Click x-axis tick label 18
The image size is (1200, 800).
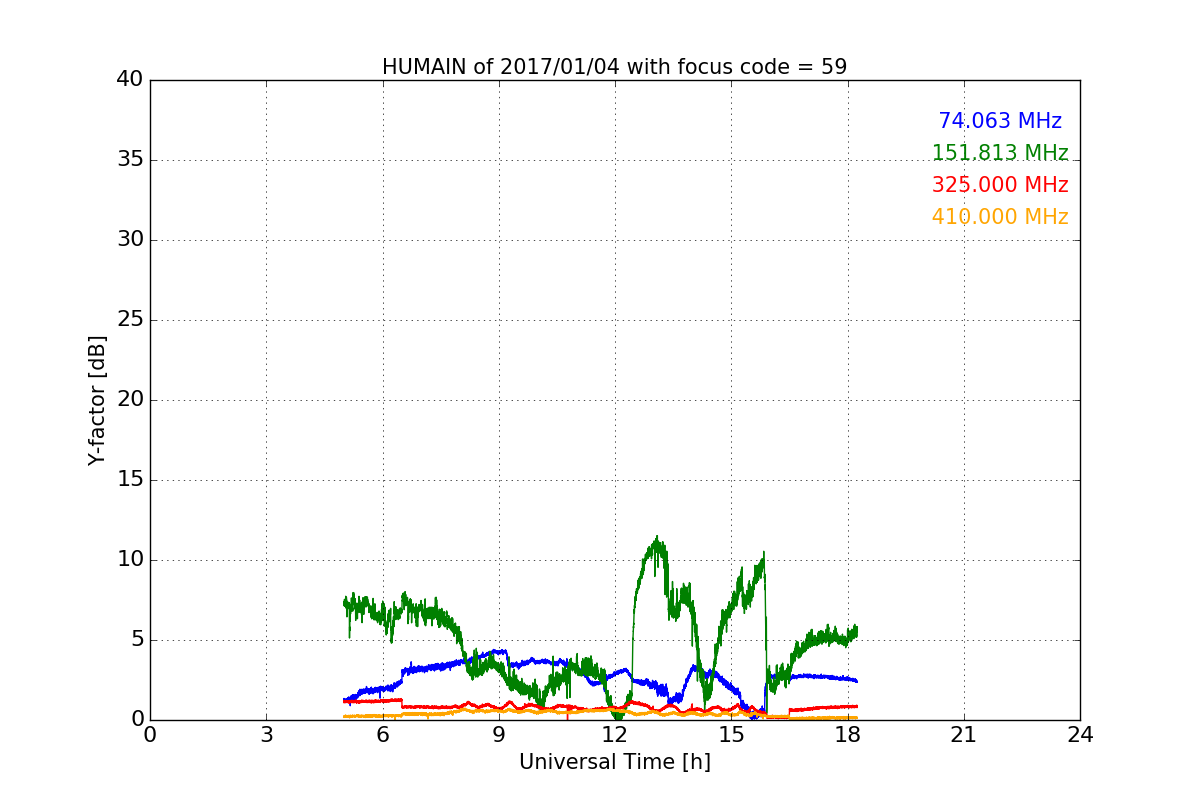(847, 734)
